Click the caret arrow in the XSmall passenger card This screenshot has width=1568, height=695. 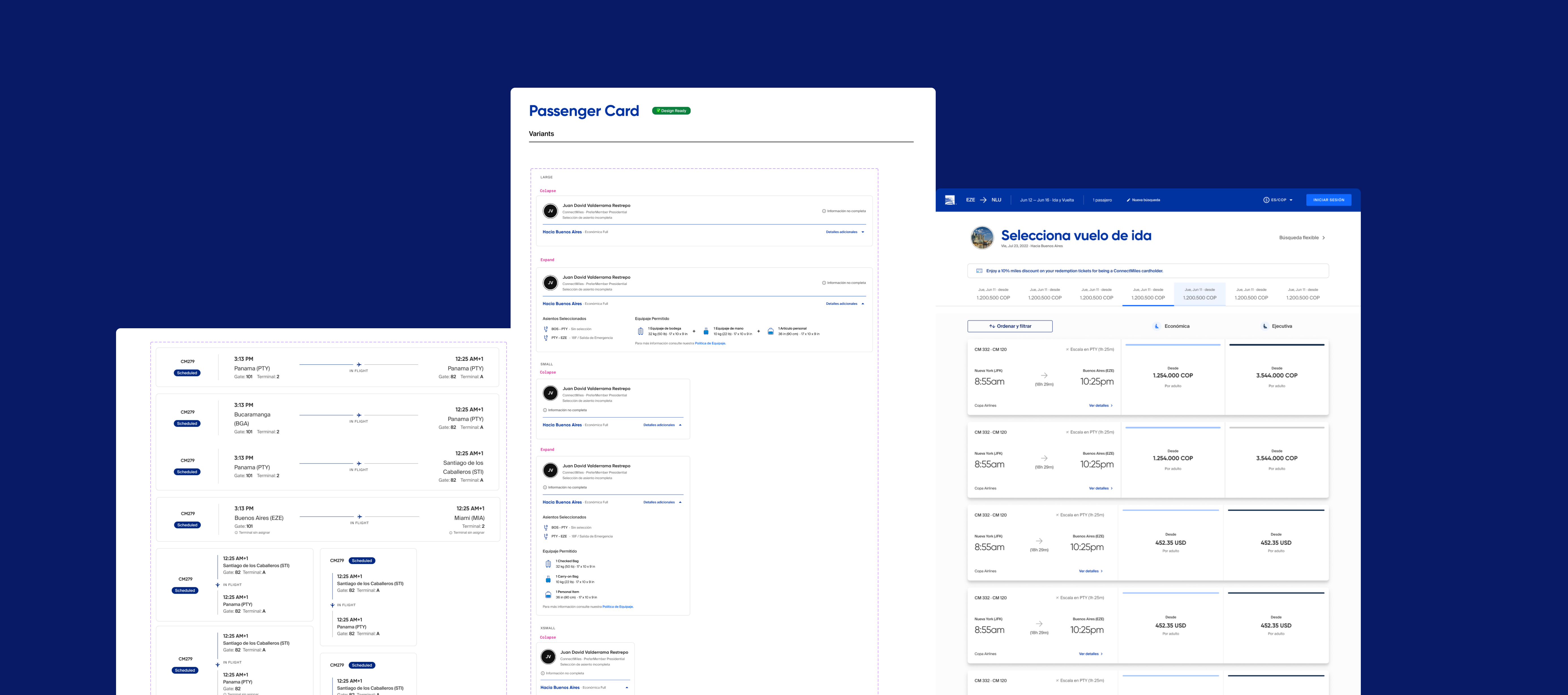click(x=627, y=688)
